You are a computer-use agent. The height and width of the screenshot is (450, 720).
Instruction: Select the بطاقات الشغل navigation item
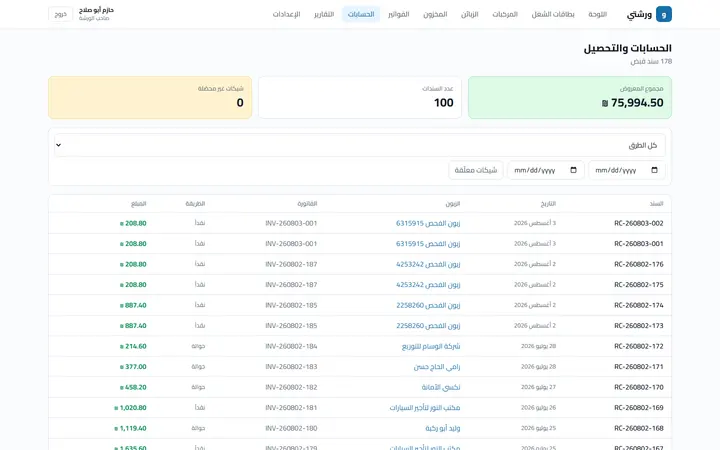[x=553, y=14]
